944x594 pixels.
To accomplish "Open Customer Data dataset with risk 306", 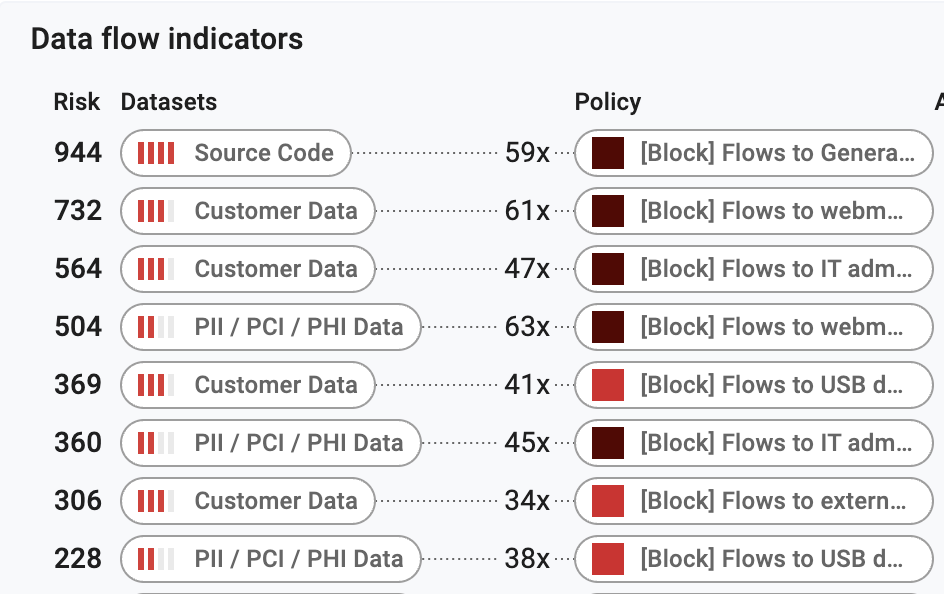I will (x=275, y=501).
